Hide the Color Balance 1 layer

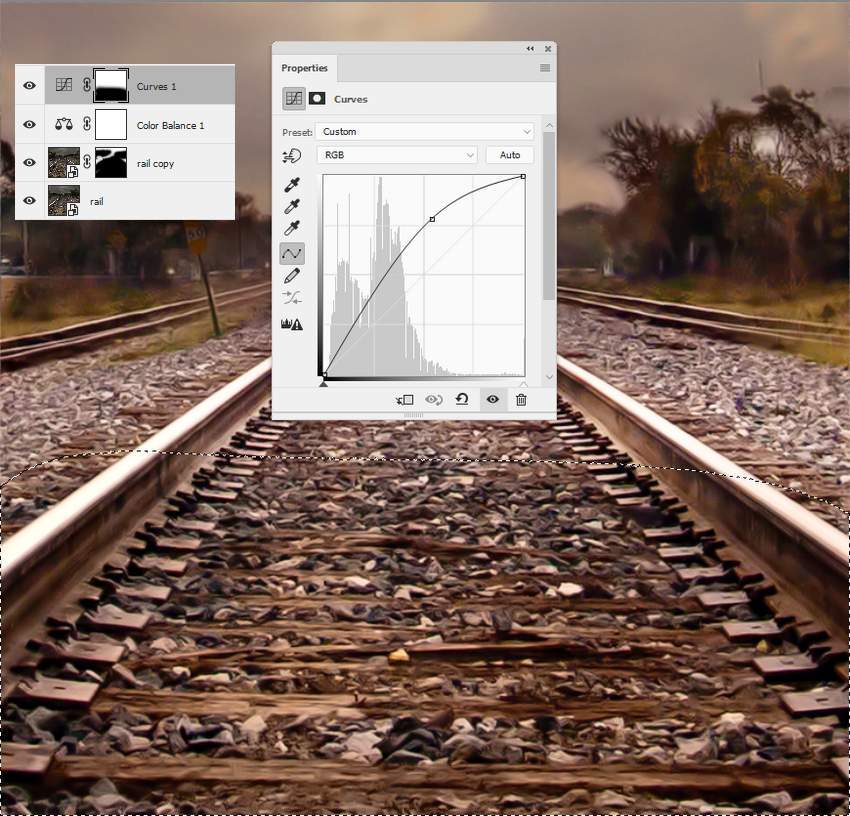pos(29,125)
